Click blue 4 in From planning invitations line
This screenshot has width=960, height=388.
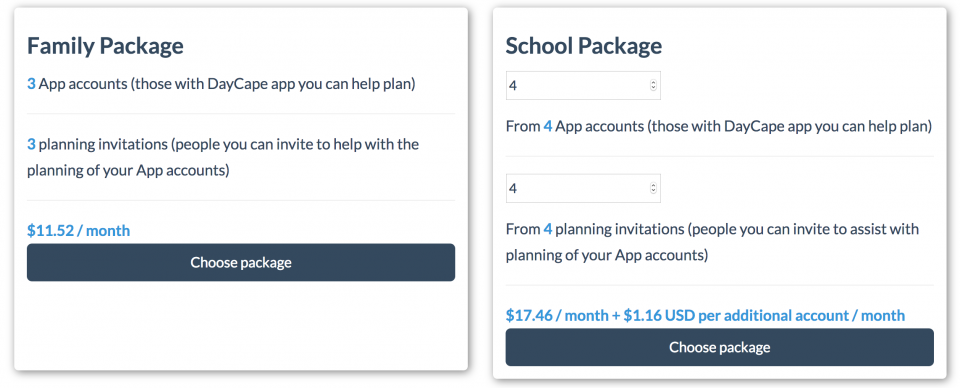[x=548, y=229]
